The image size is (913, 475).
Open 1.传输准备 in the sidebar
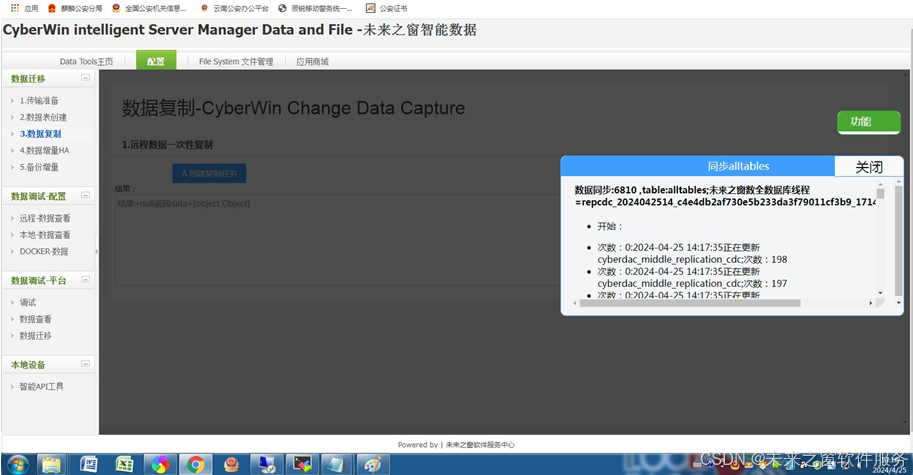[39, 100]
